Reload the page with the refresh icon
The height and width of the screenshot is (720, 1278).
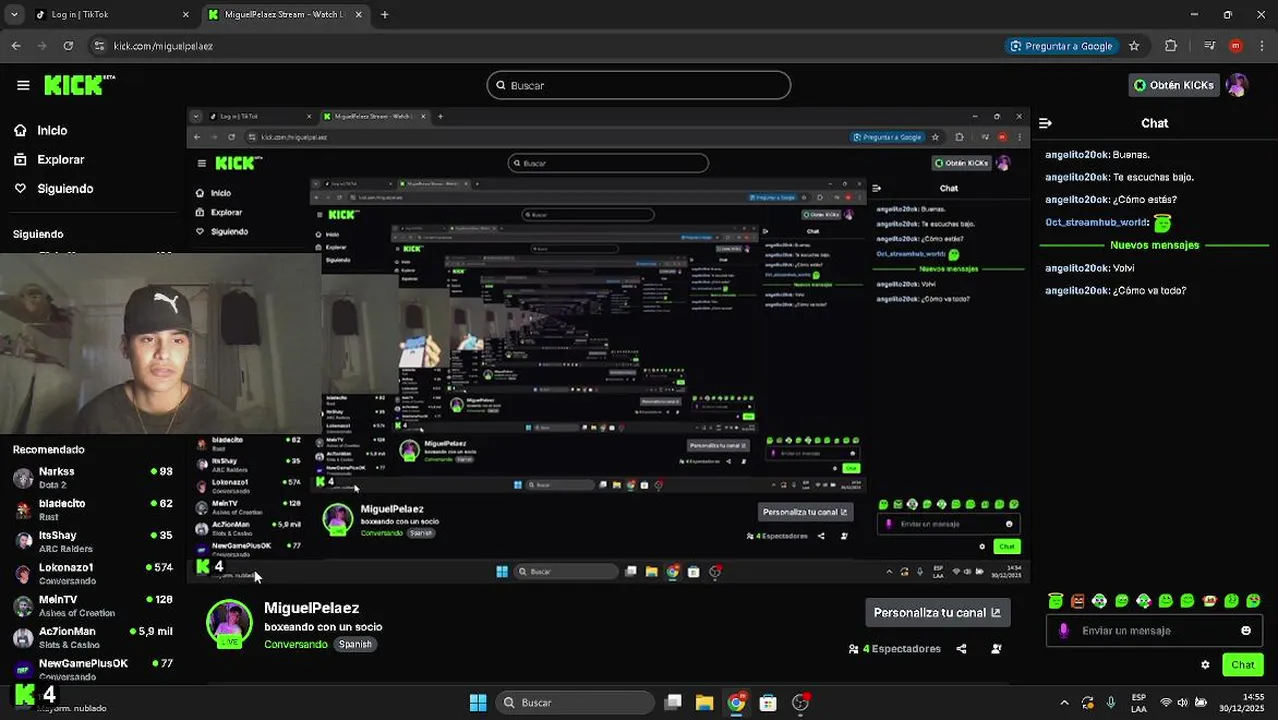(x=68, y=46)
